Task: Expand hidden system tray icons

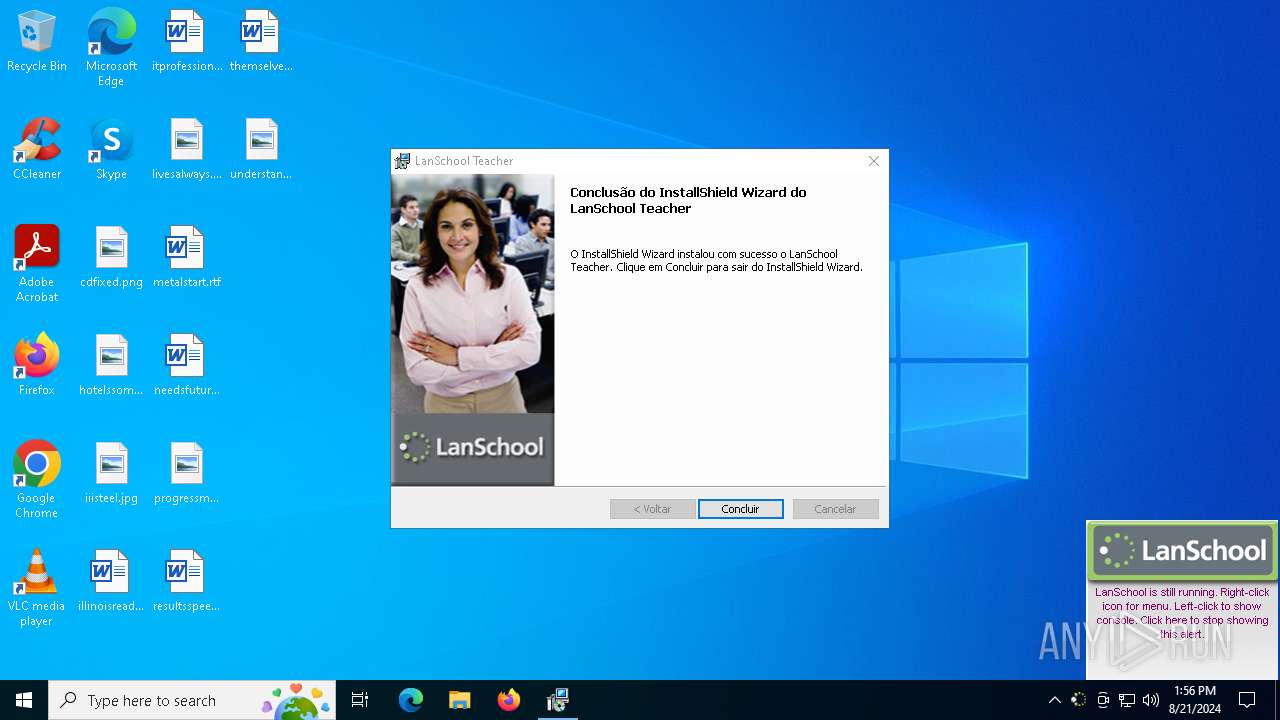Action: coord(1054,700)
